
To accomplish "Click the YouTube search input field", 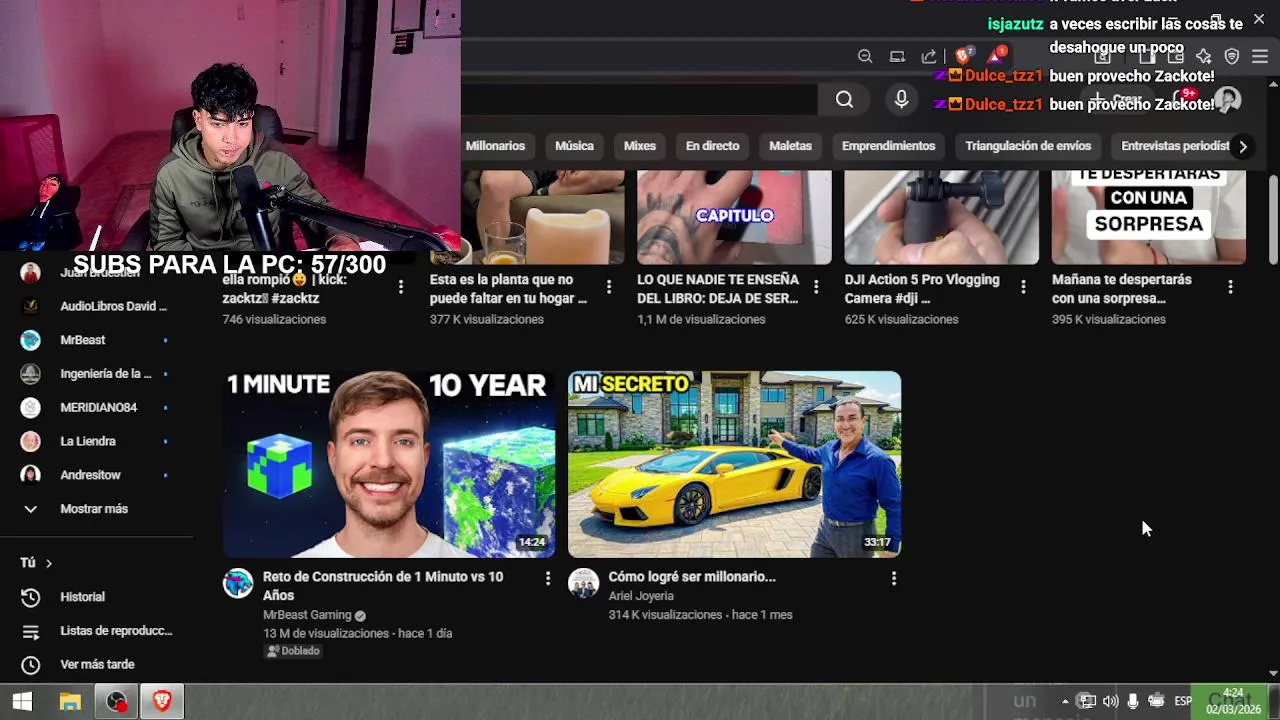I will click(639, 99).
